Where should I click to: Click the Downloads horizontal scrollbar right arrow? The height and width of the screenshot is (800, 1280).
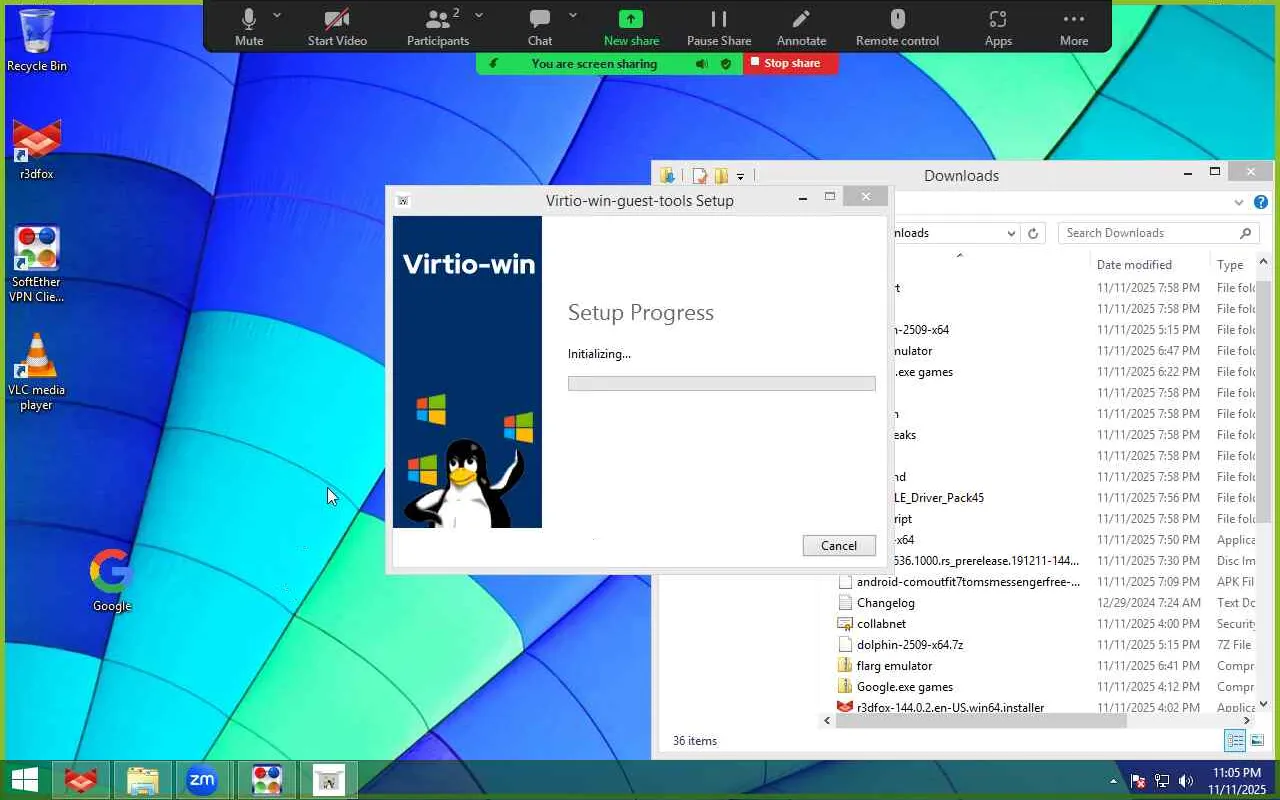coord(1248,720)
